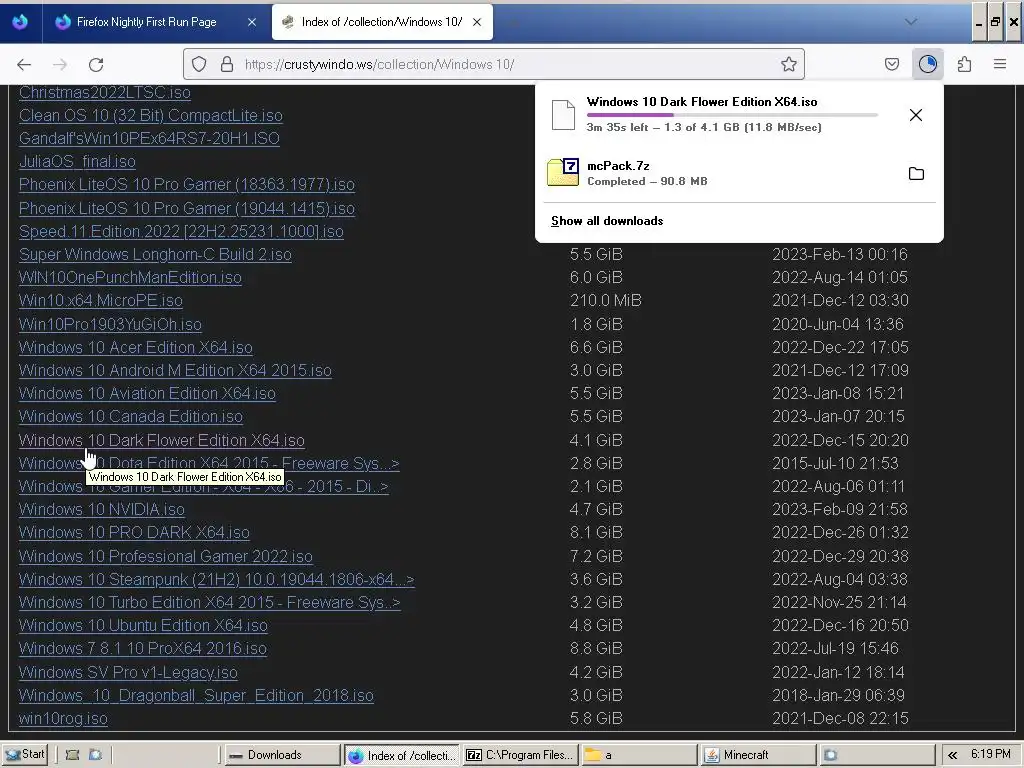Viewport: 1024px width, 768px height.
Task: Click Super Windows Longhorn-C Build 2.iso
Action: (x=155, y=254)
